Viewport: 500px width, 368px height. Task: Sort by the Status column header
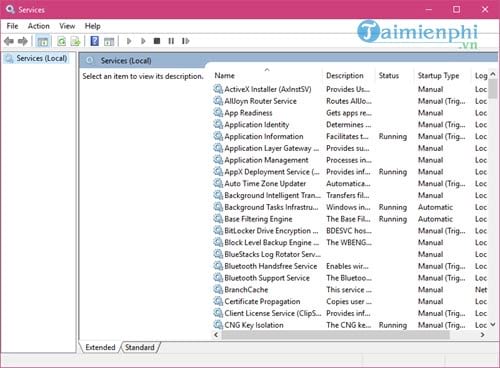tap(395, 76)
